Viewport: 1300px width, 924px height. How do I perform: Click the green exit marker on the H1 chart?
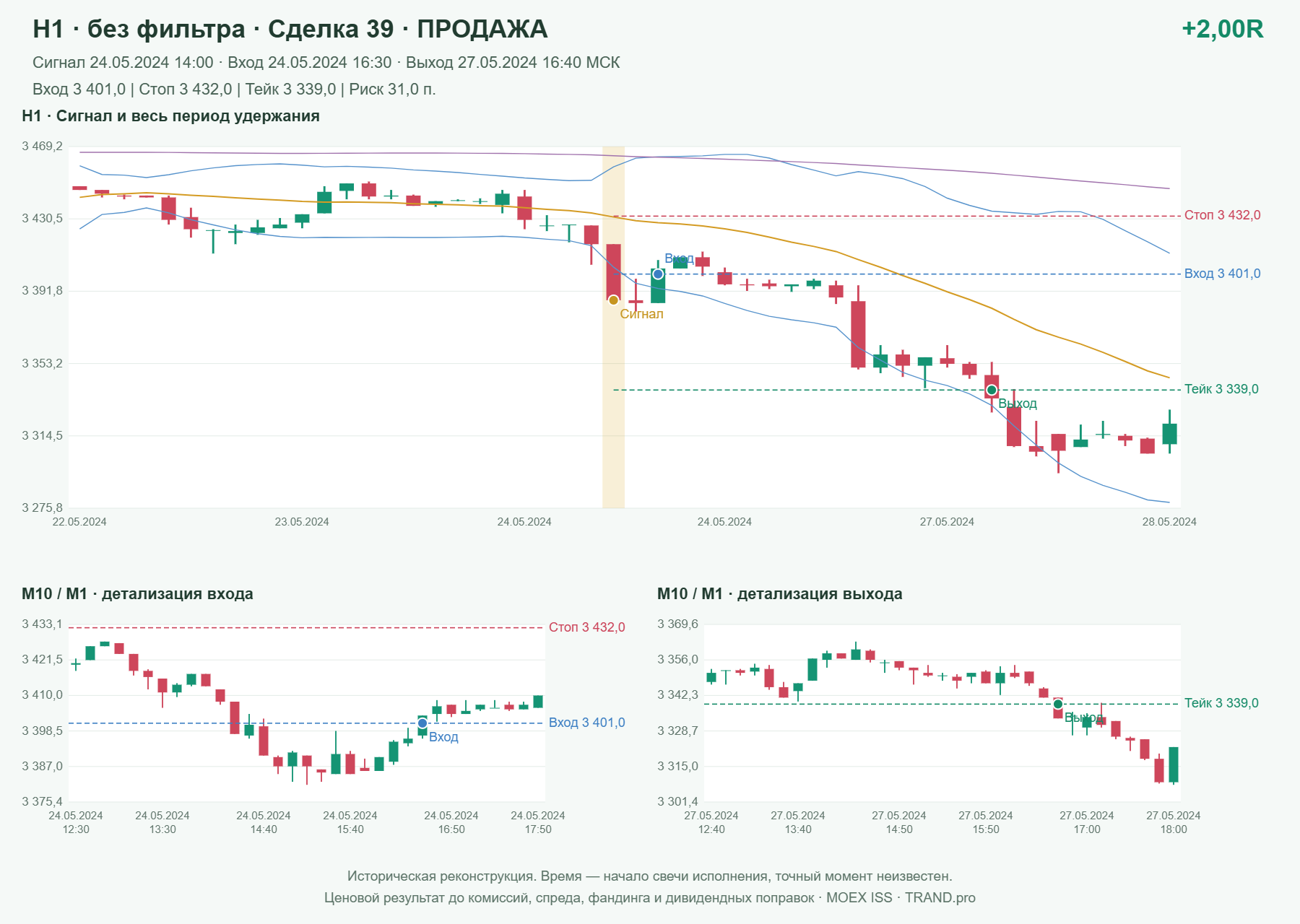[x=992, y=390]
